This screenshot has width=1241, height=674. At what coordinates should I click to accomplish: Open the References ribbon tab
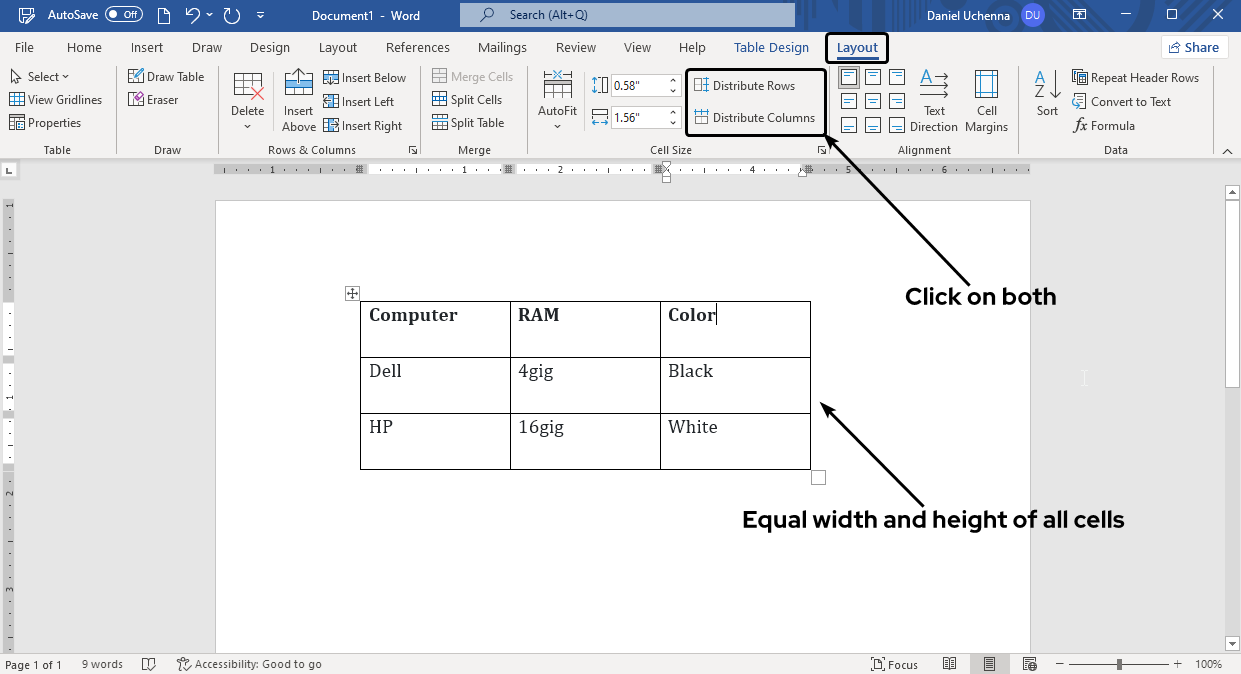click(418, 48)
